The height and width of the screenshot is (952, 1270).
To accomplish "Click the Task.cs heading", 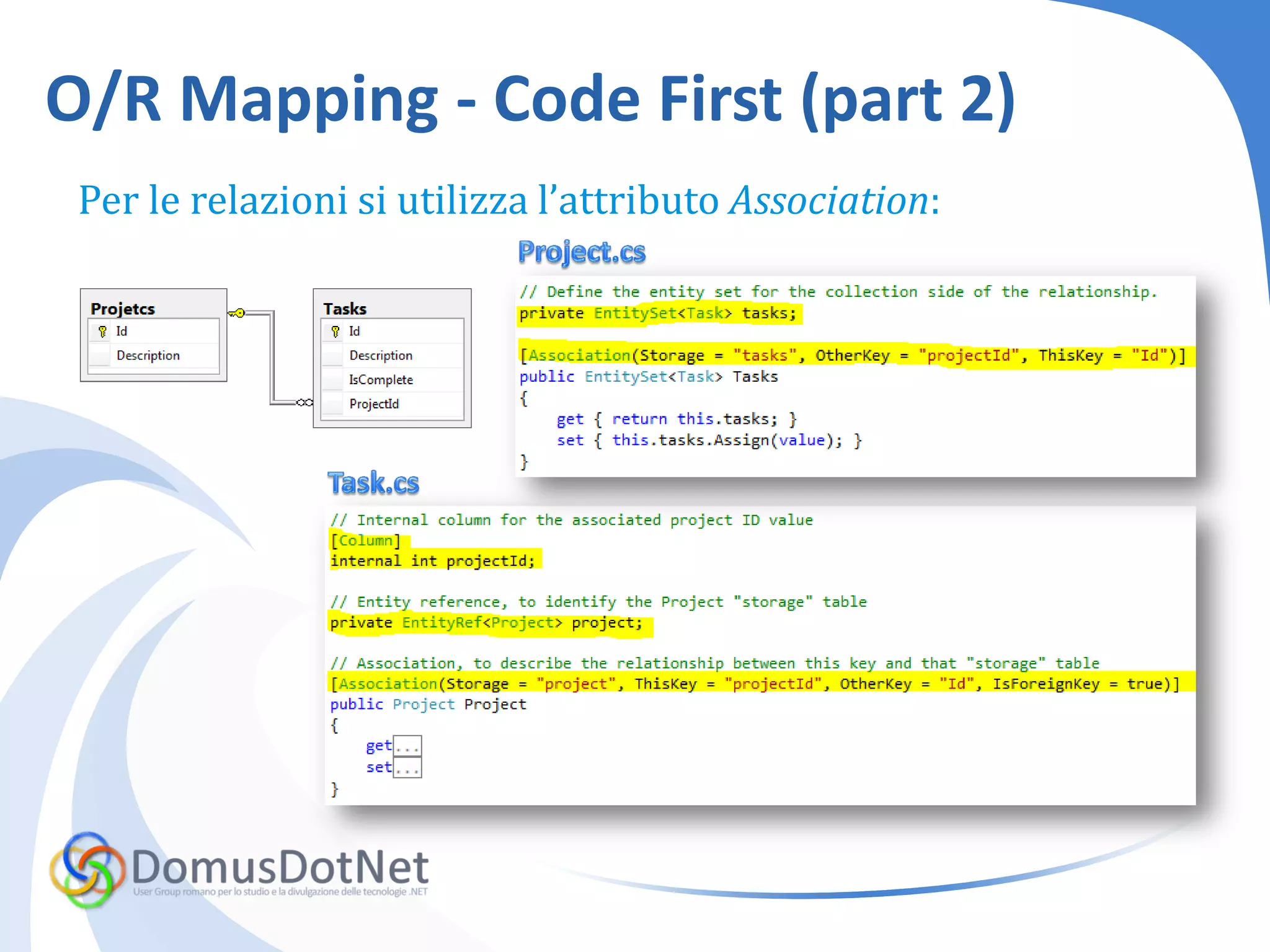I will coord(373,483).
